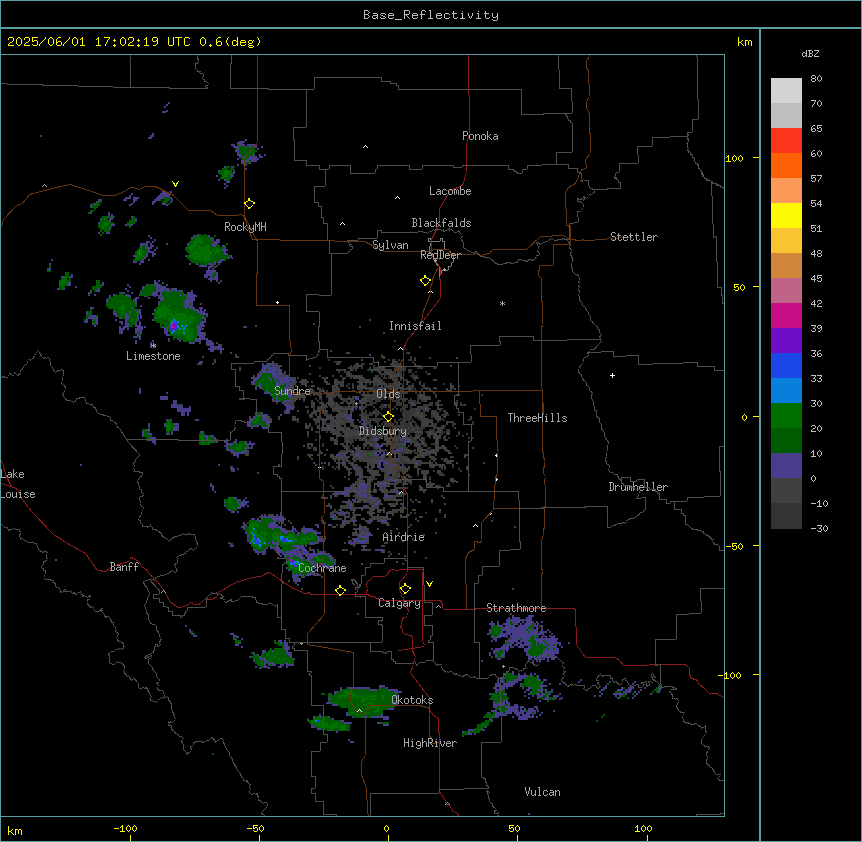The height and width of the screenshot is (842, 862).
Task: Click the Innisfail city label
Action: coord(415,326)
